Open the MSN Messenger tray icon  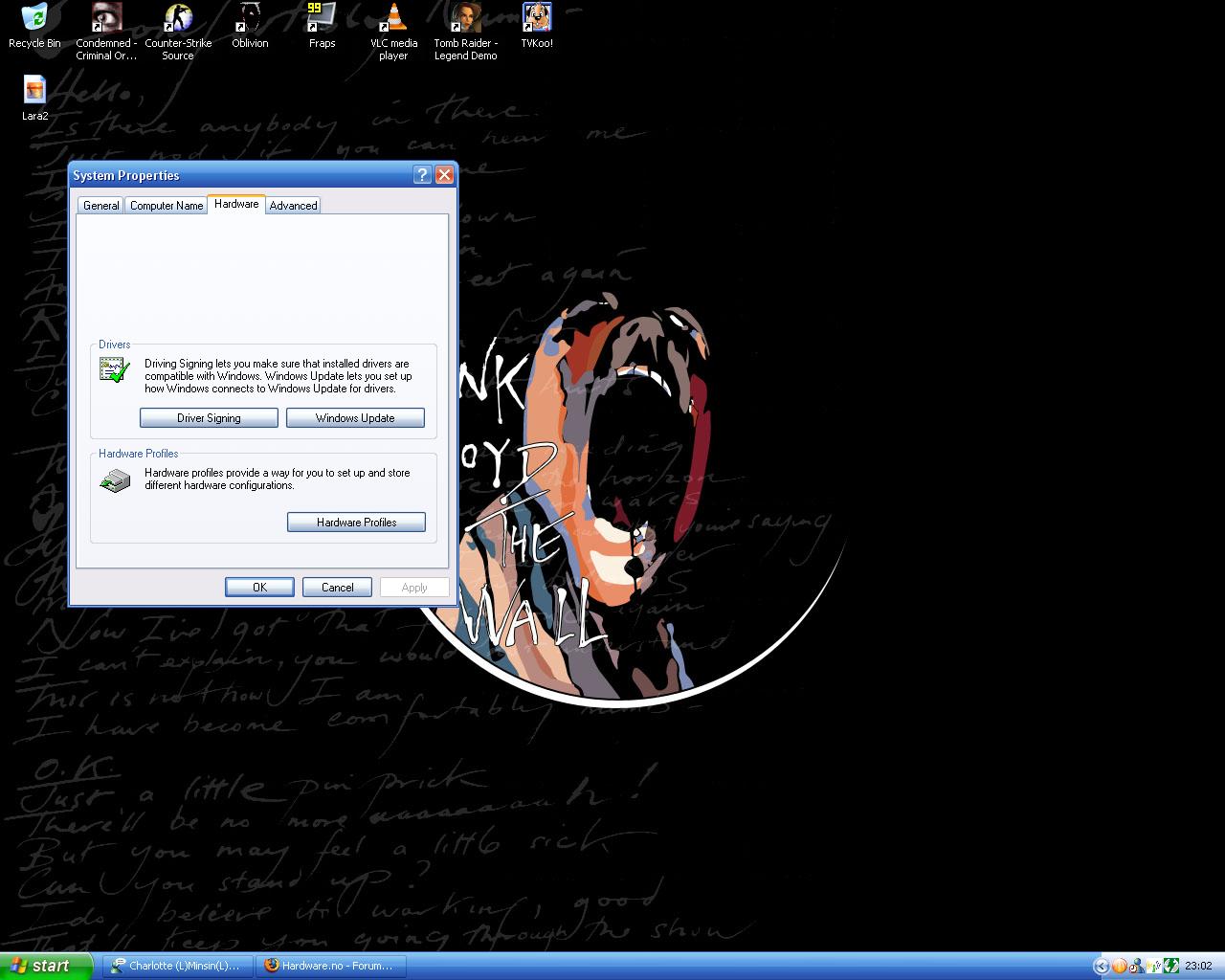[1137, 966]
